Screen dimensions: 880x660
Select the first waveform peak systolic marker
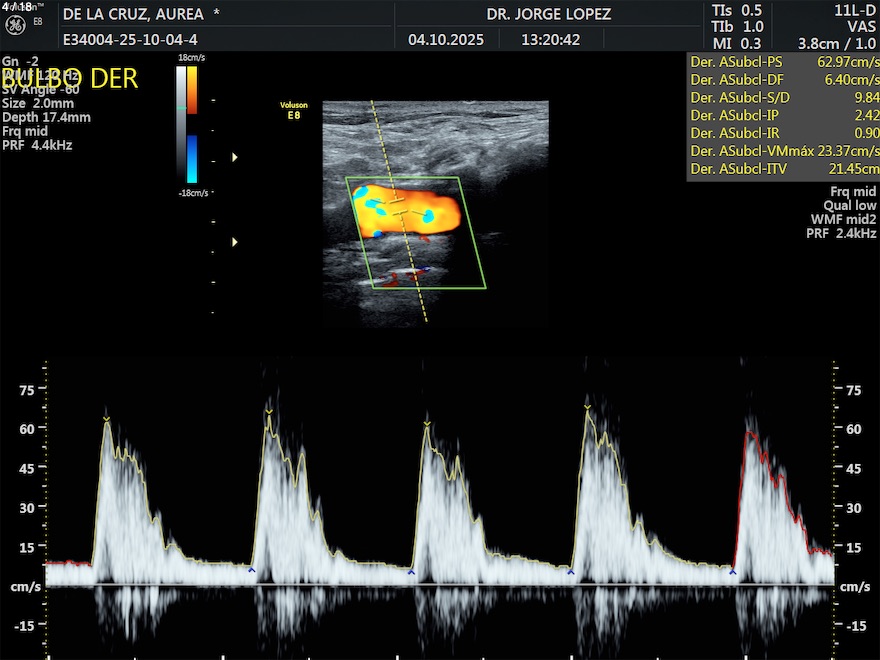(106, 418)
